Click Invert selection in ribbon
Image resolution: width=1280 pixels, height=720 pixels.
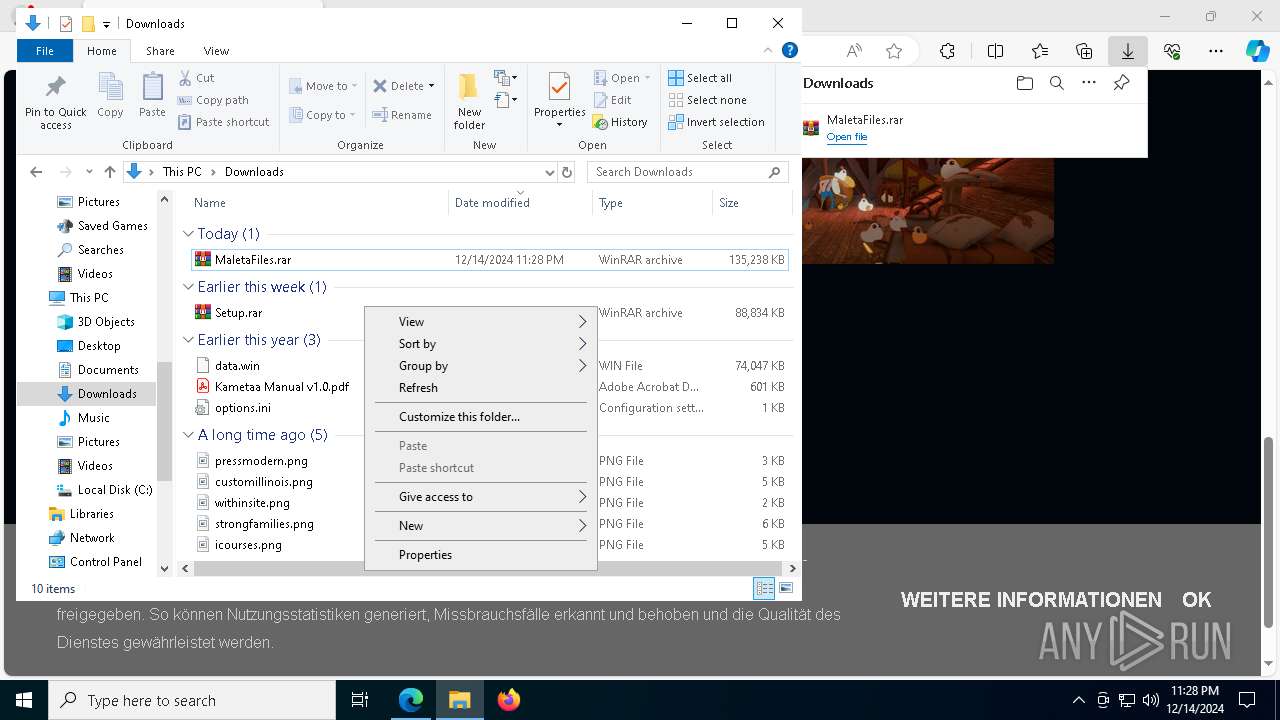tap(716, 122)
